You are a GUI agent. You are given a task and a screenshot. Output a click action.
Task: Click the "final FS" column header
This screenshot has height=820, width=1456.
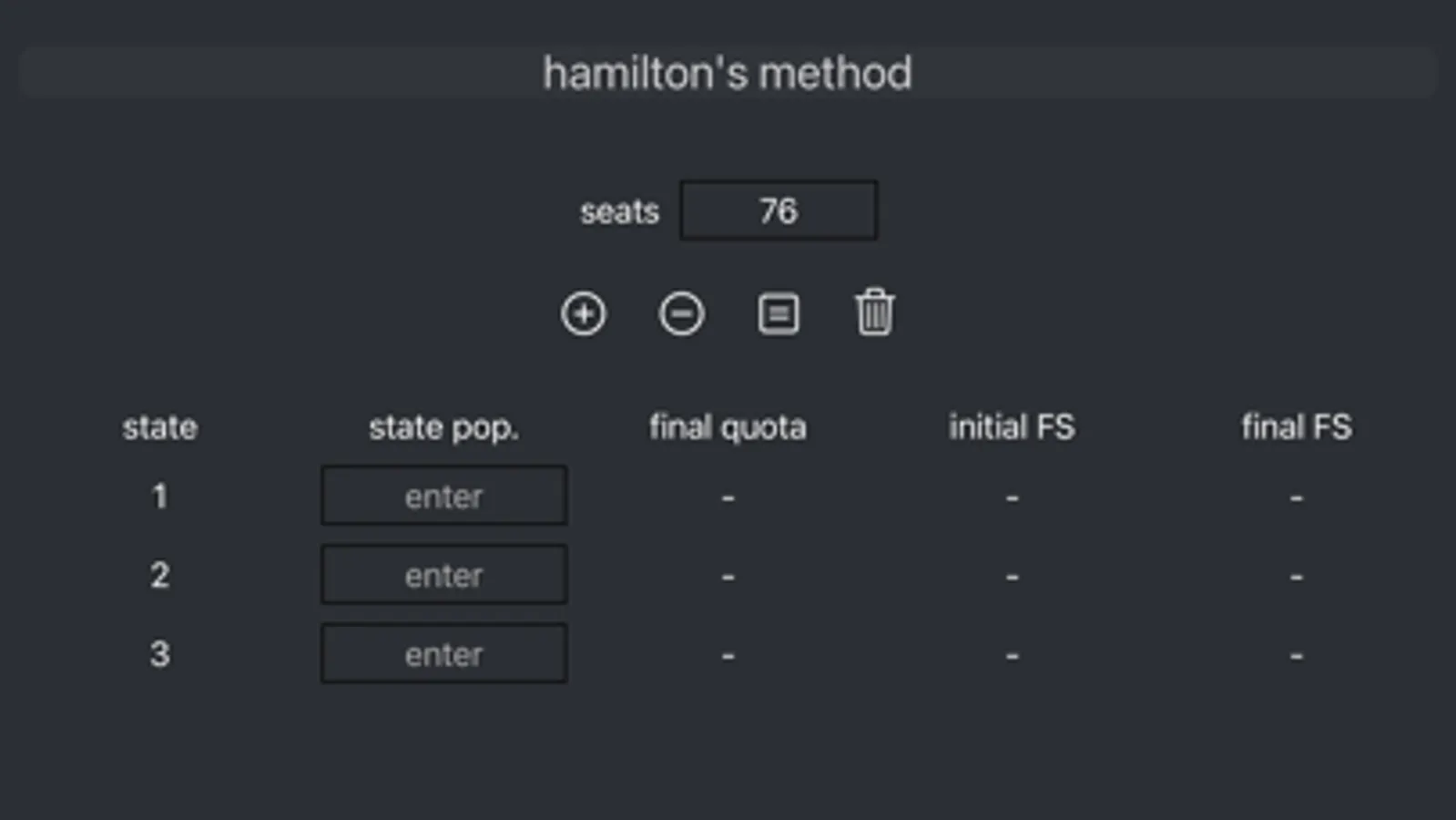[x=1297, y=427]
